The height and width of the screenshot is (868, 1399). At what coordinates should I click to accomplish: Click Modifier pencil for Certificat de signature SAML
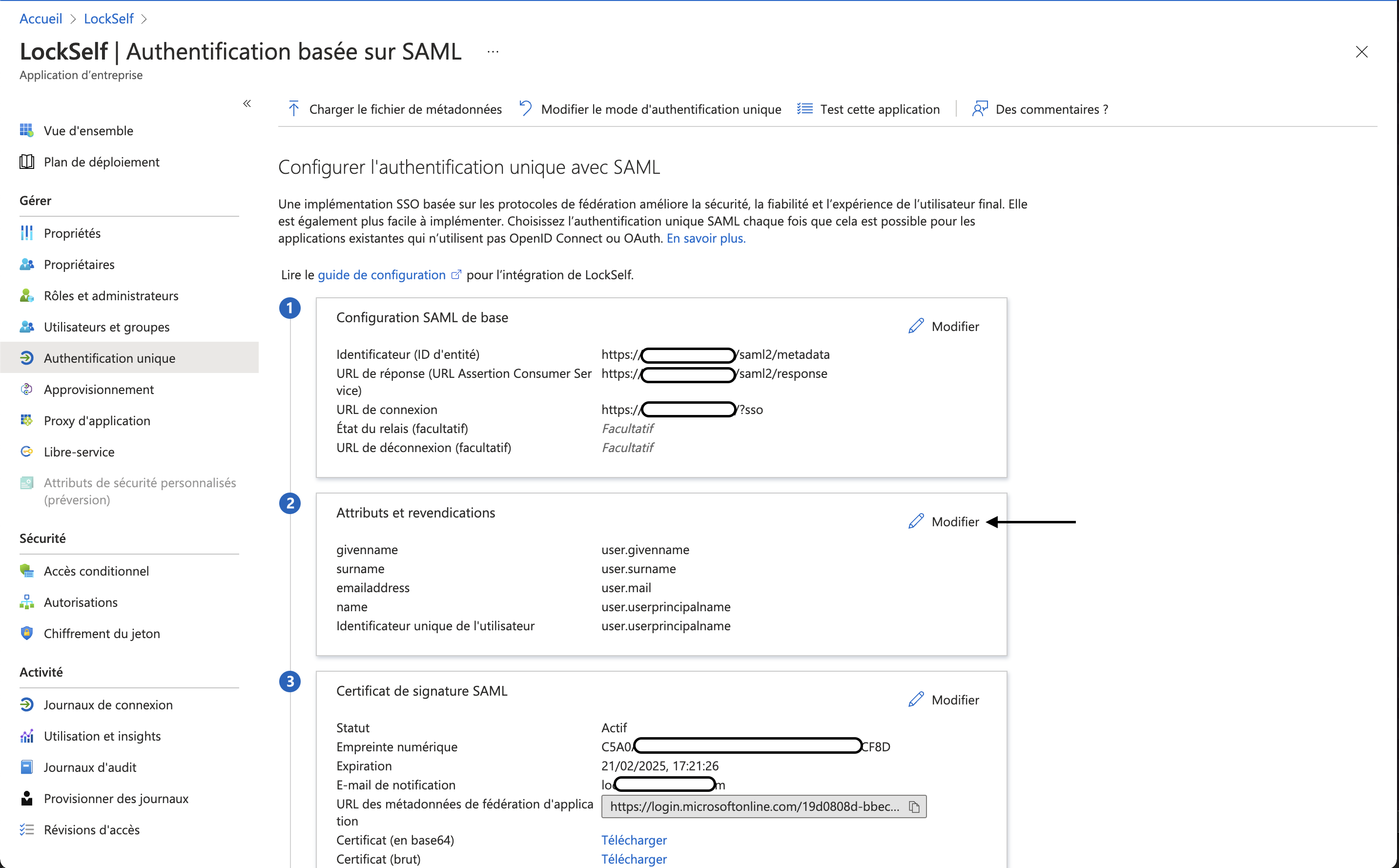(916, 699)
